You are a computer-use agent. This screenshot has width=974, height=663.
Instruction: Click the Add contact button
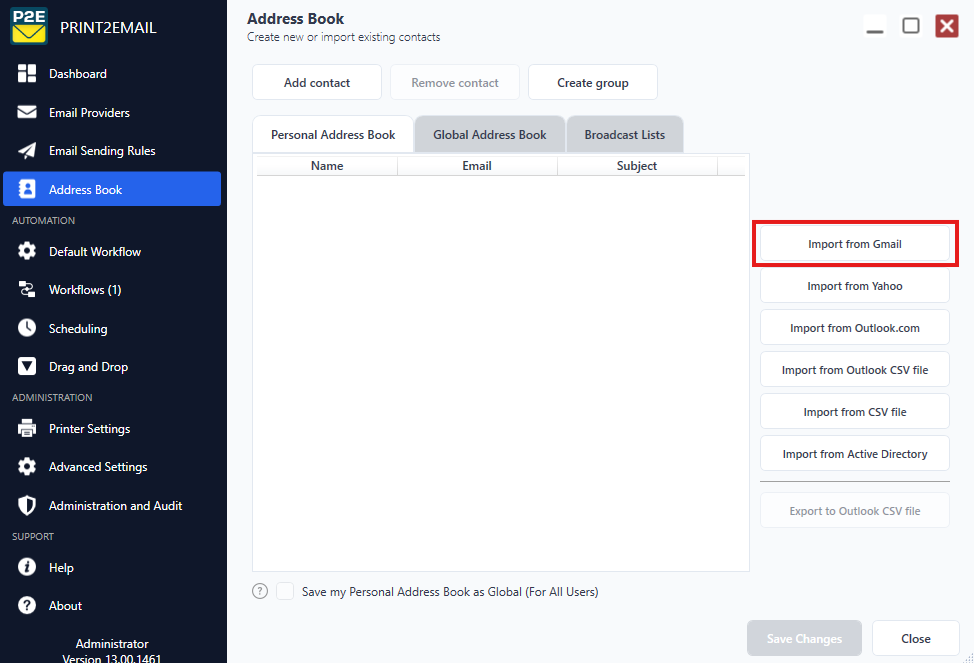pyautogui.click(x=317, y=82)
